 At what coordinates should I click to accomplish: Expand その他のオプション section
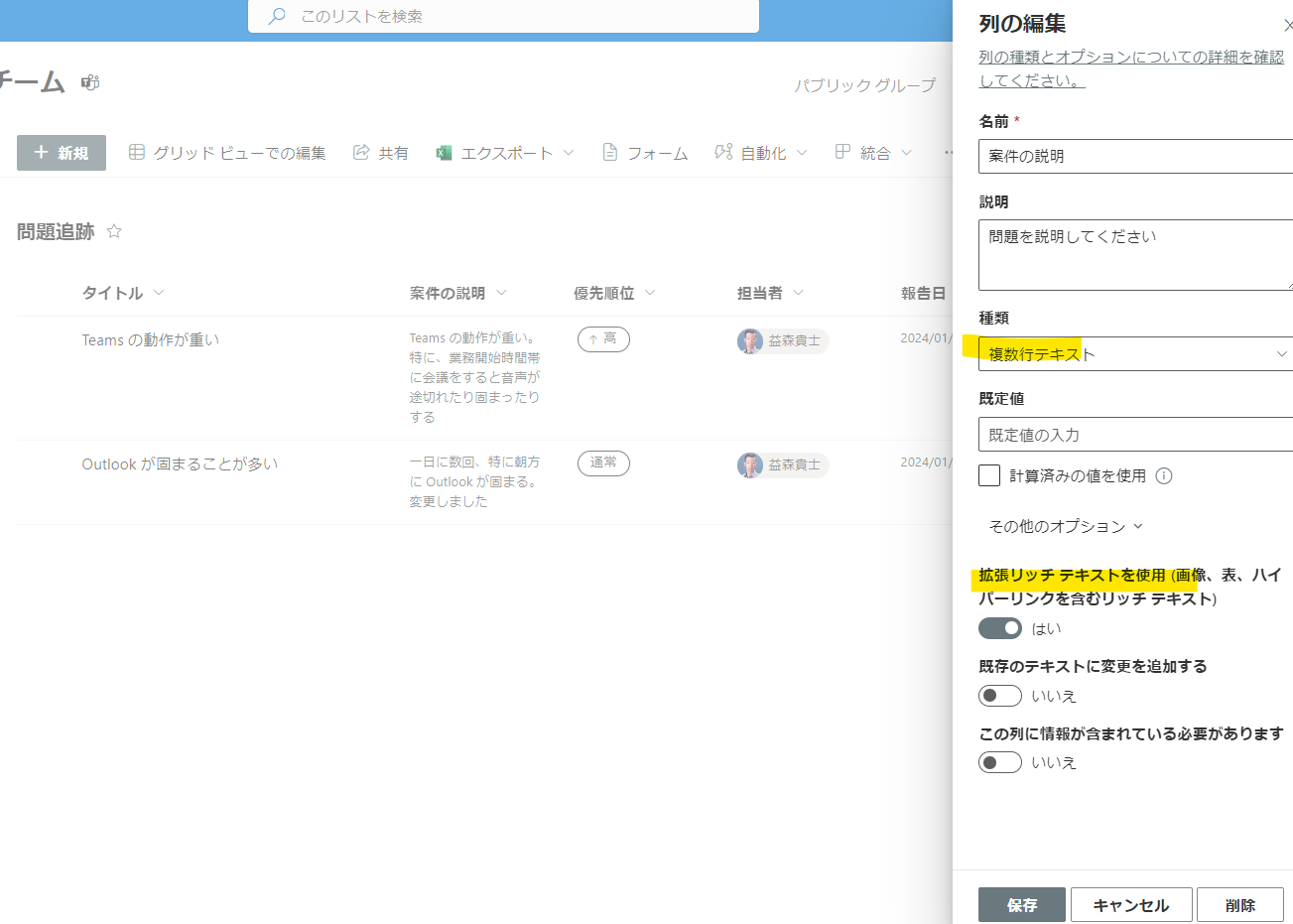coord(1066,526)
